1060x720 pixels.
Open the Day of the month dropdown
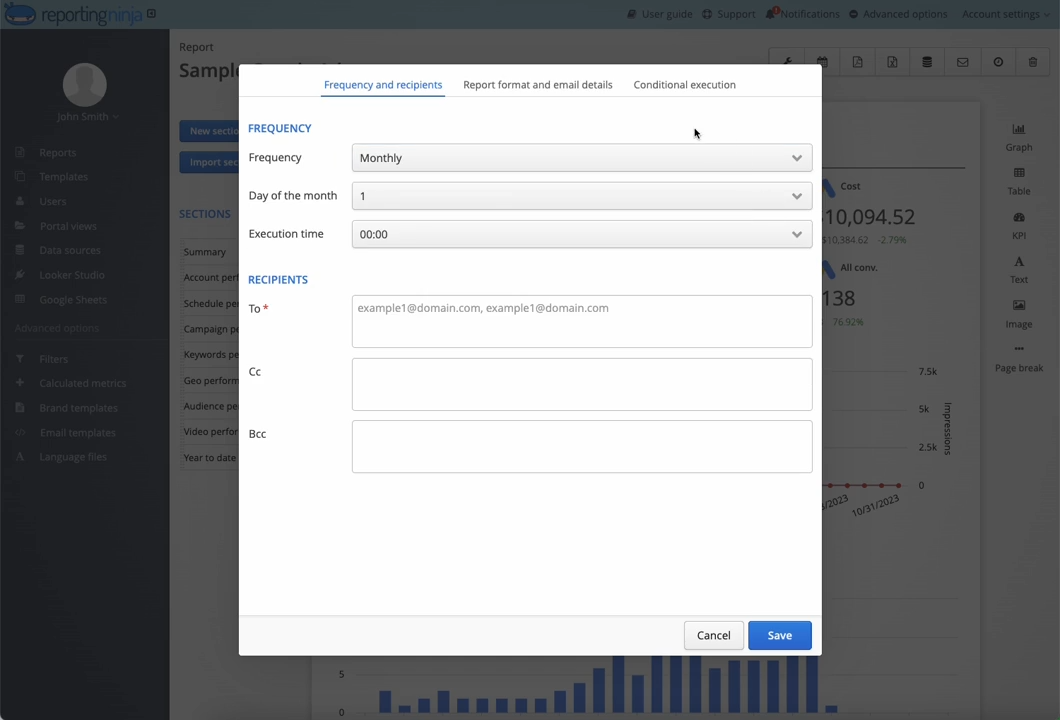[x=581, y=196]
